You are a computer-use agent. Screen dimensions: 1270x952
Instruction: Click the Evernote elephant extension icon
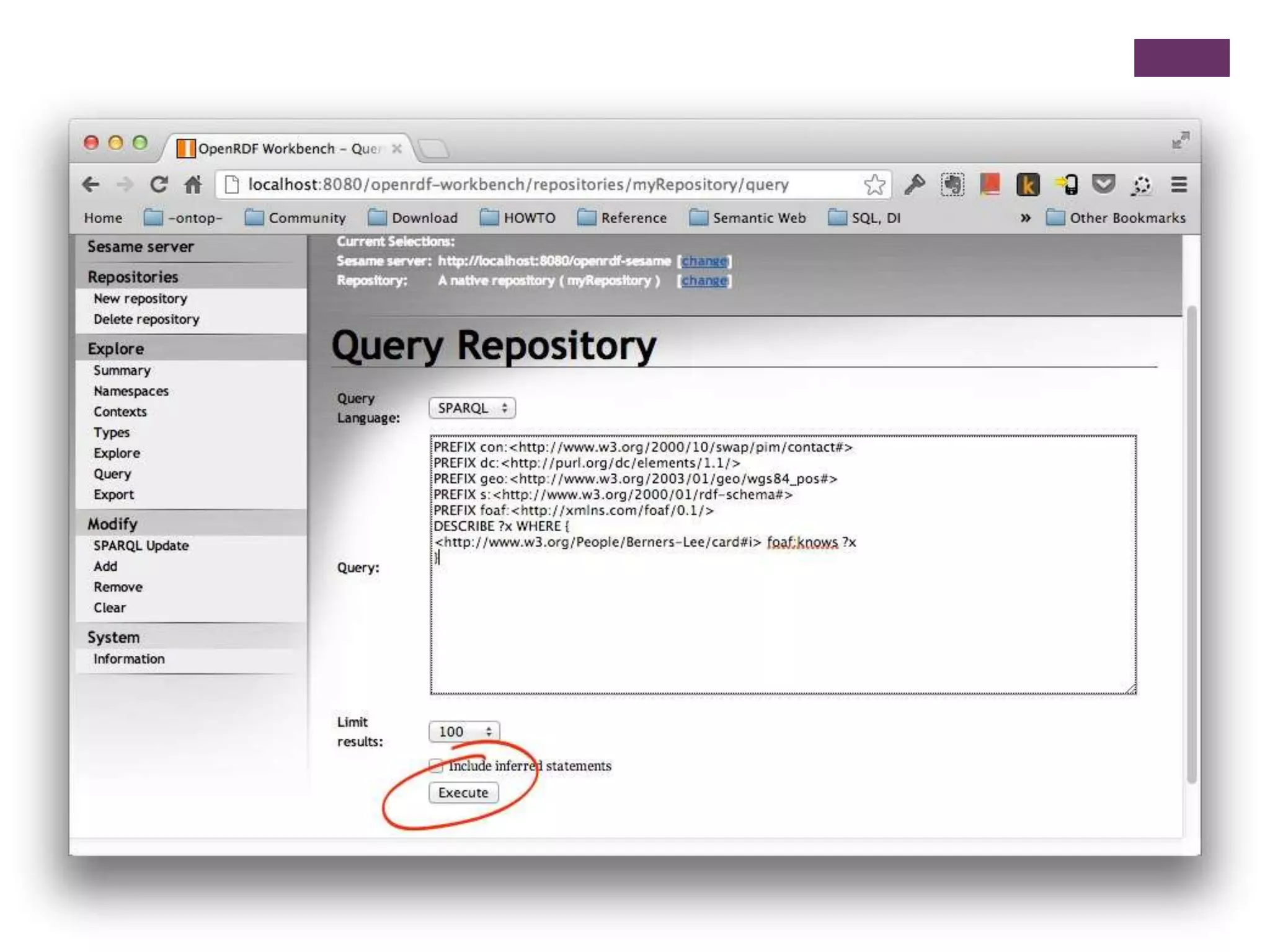tap(952, 184)
